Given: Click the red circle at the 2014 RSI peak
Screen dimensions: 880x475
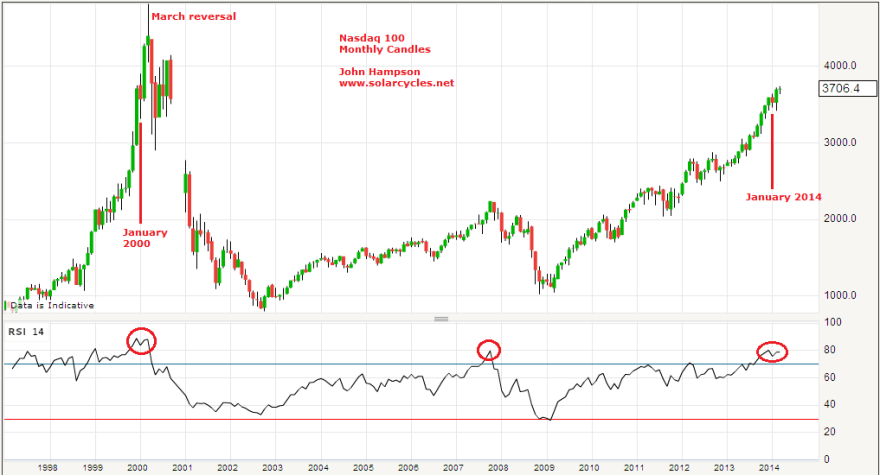Looking at the screenshot, I should (x=771, y=351).
